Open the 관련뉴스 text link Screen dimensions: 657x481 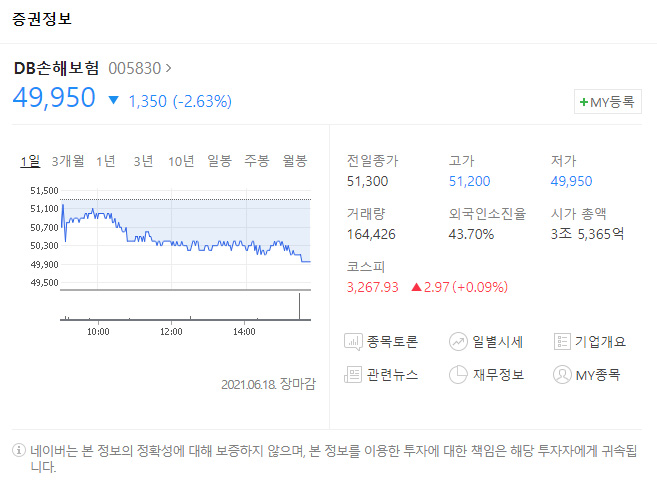point(392,375)
